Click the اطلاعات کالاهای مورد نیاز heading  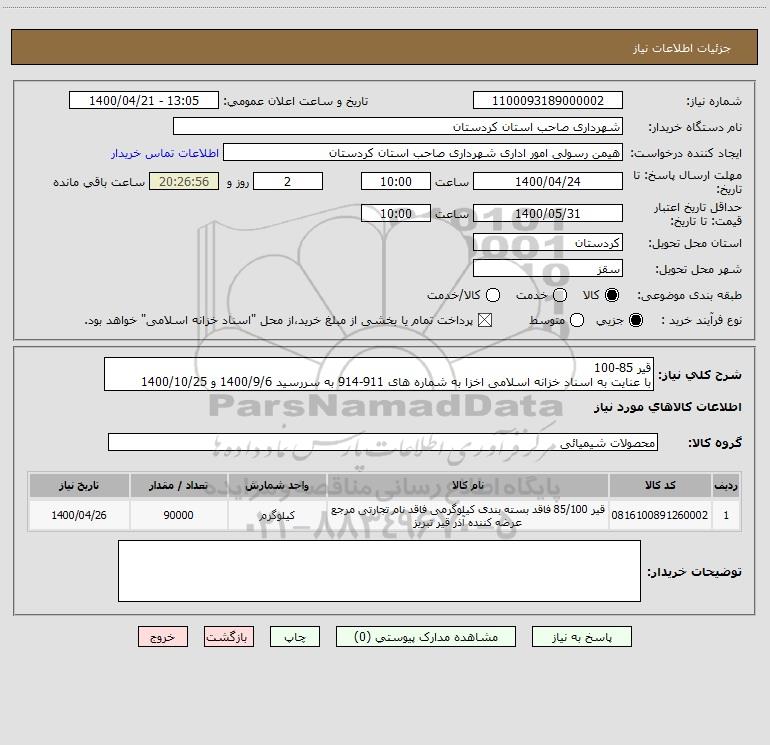668,407
